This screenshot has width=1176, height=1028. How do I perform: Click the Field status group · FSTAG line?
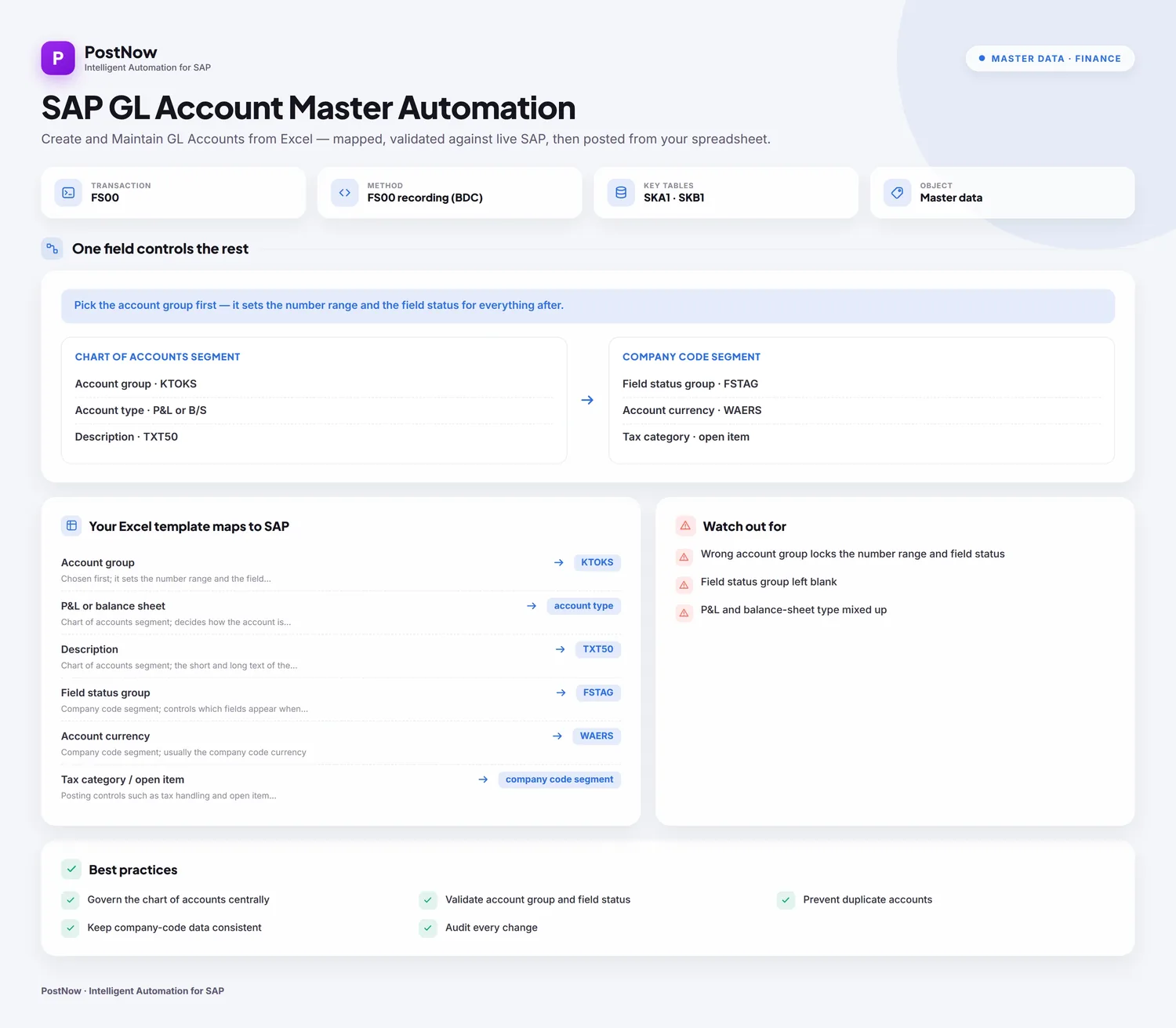pyautogui.click(x=690, y=383)
